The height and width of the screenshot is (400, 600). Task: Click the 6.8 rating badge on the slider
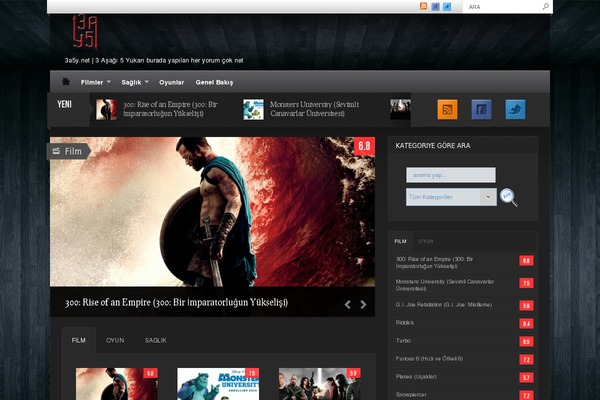pos(364,146)
